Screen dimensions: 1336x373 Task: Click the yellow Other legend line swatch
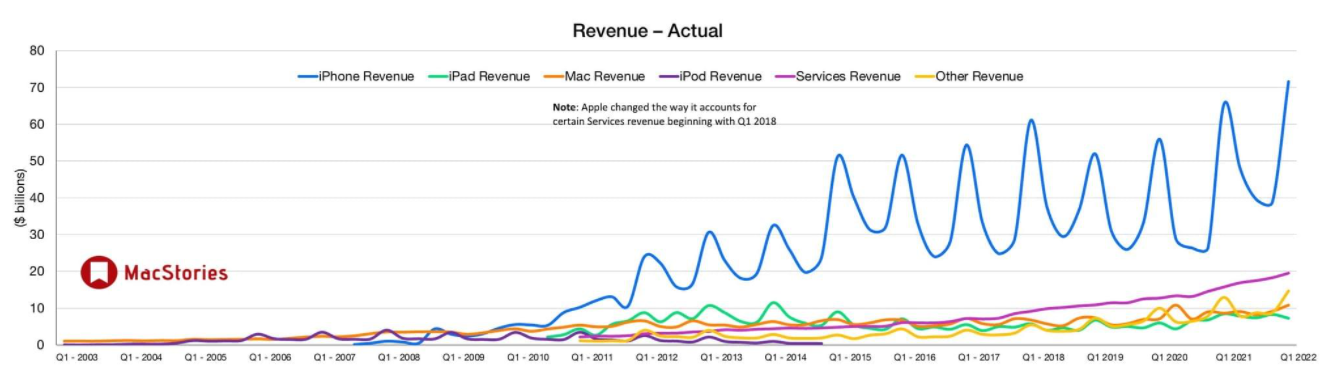[924, 77]
